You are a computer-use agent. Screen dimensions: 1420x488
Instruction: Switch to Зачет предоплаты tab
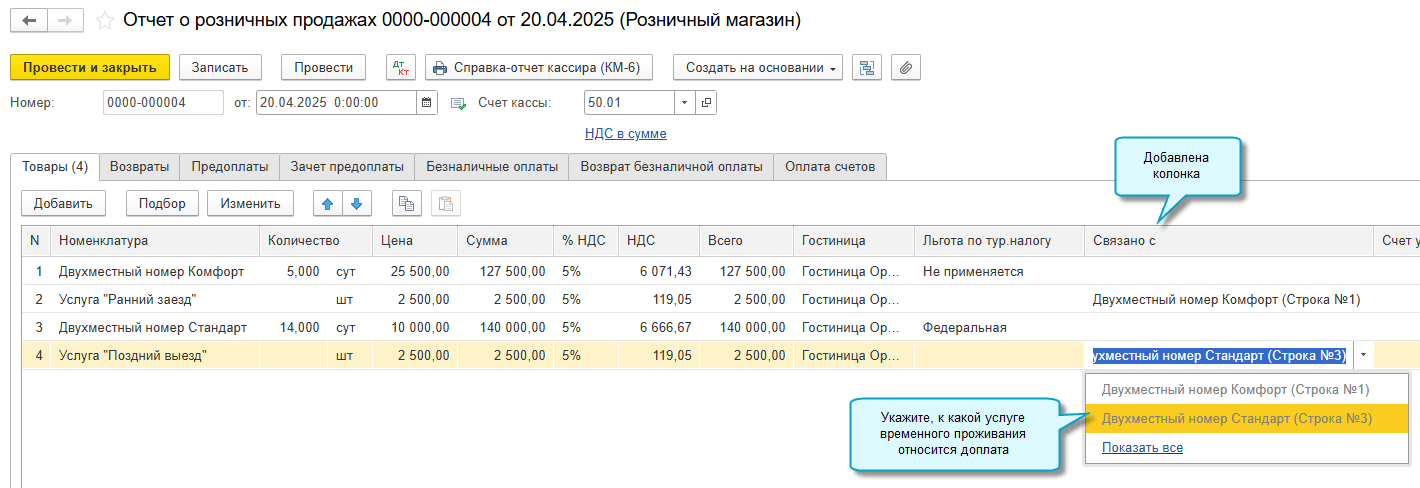[347, 167]
